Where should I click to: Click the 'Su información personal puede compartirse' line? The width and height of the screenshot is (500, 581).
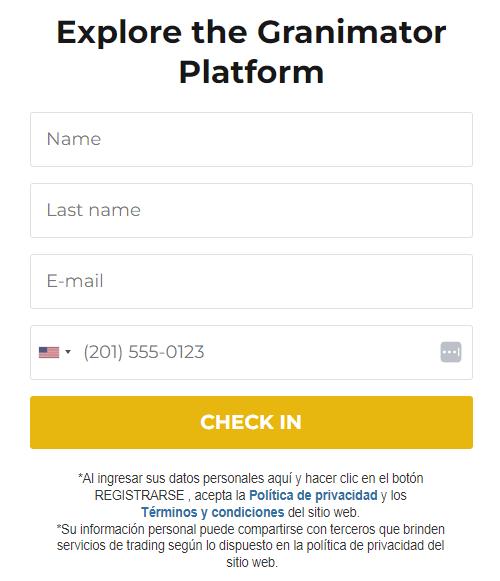(x=251, y=529)
